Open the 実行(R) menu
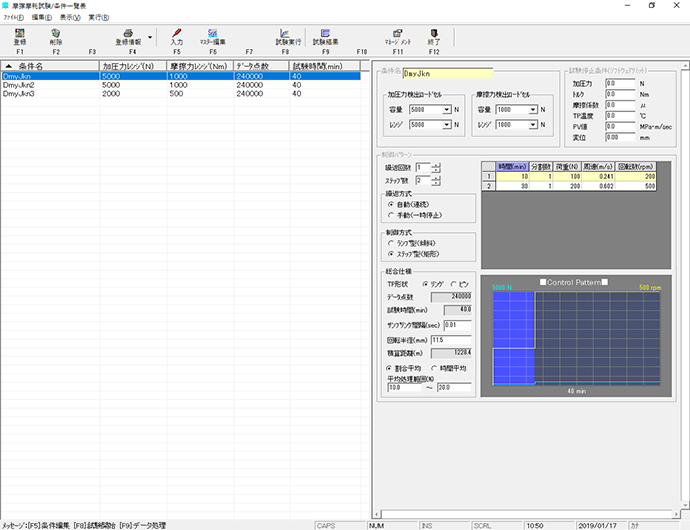The height and width of the screenshot is (530, 690). (x=99, y=18)
